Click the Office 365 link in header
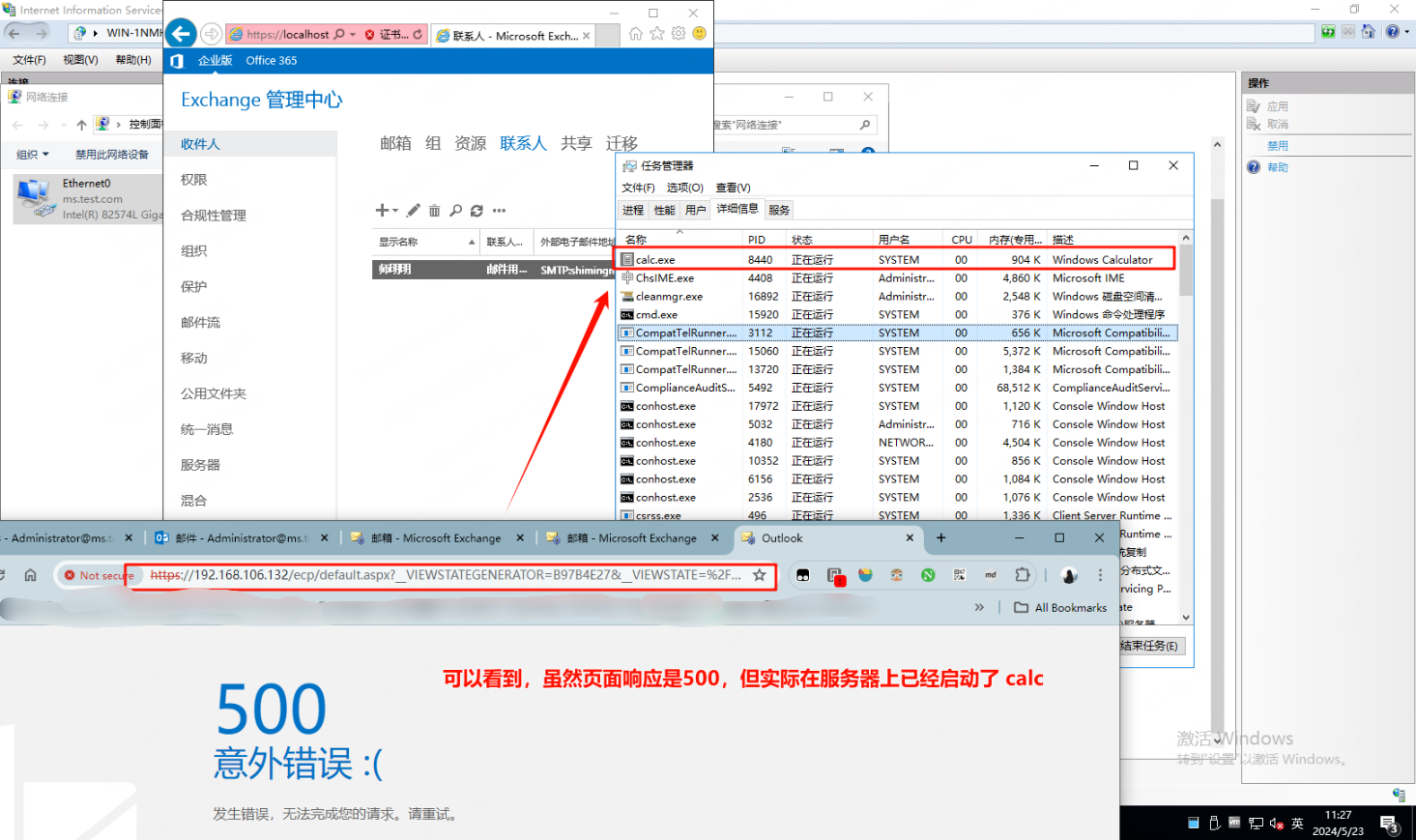This screenshot has width=1416, height=840. point(271,61)
